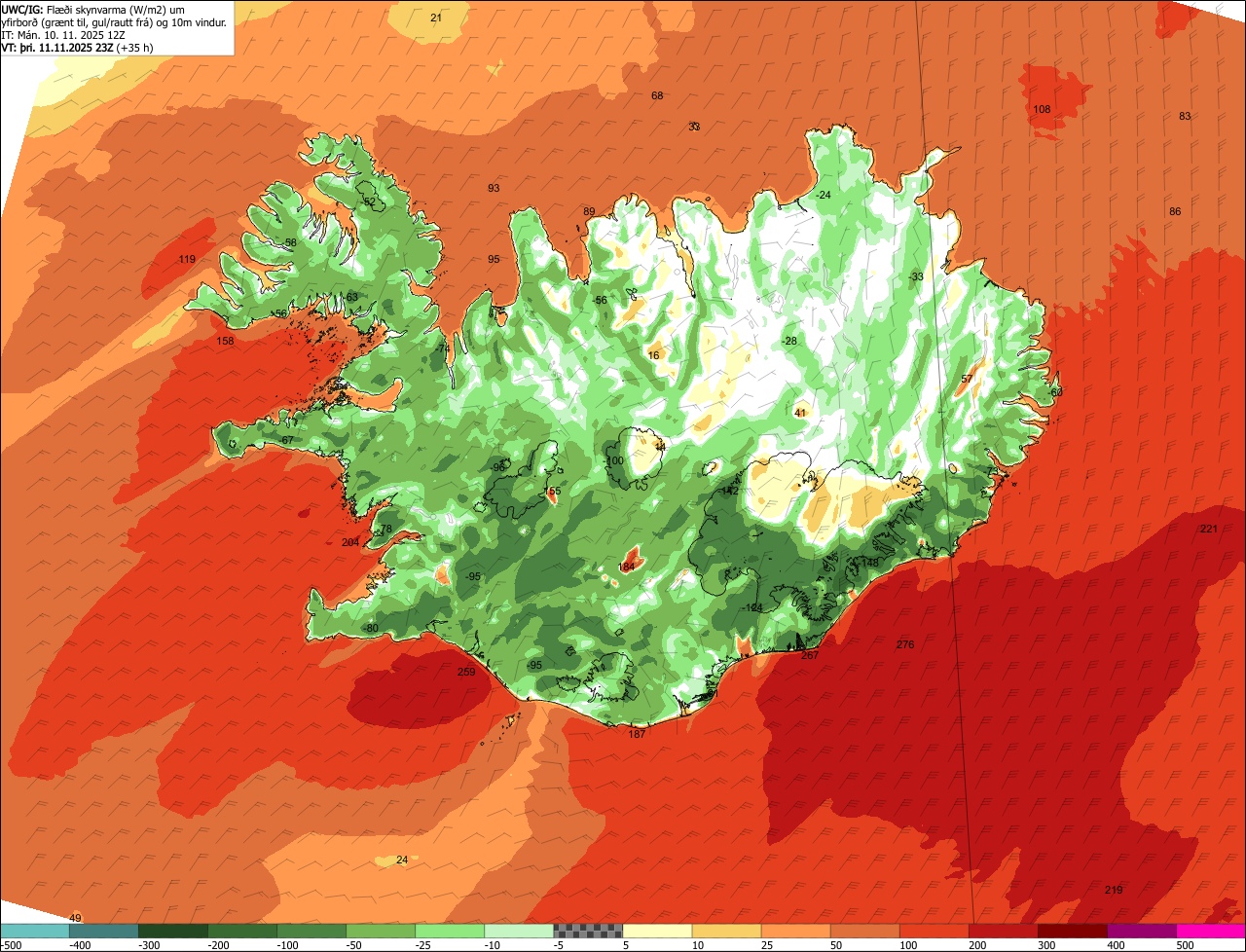Click the "-500" legend label

[x=11, y=945]
